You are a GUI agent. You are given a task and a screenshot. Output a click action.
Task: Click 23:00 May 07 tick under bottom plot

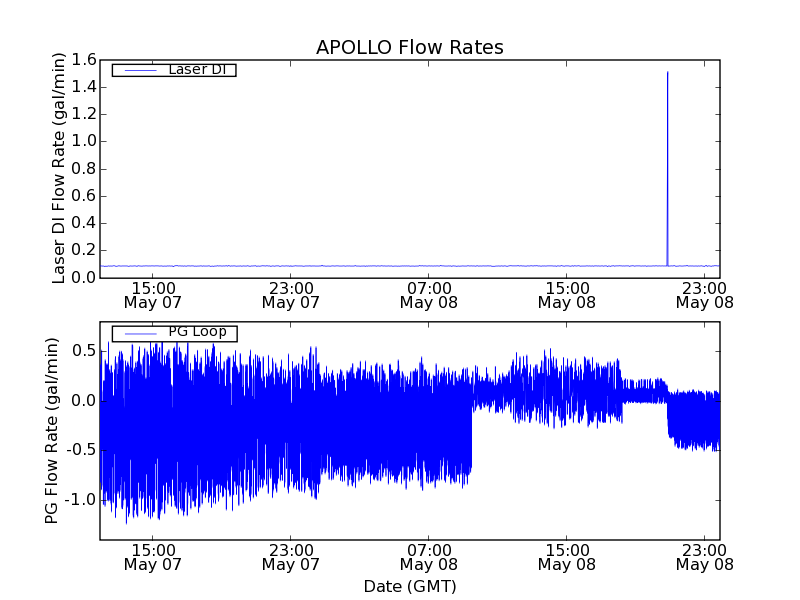290,556
